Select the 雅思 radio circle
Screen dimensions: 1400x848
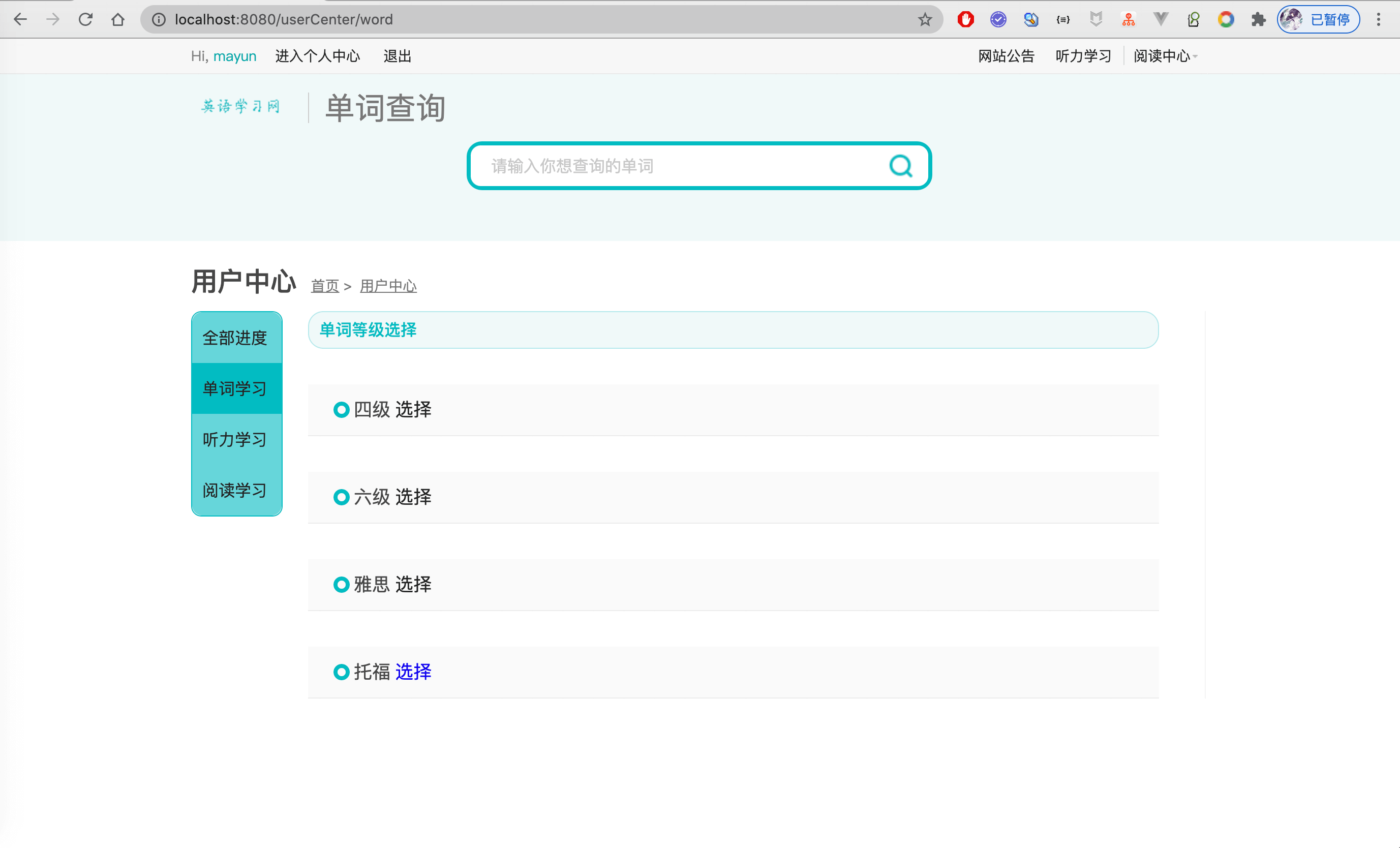(341, 584)
